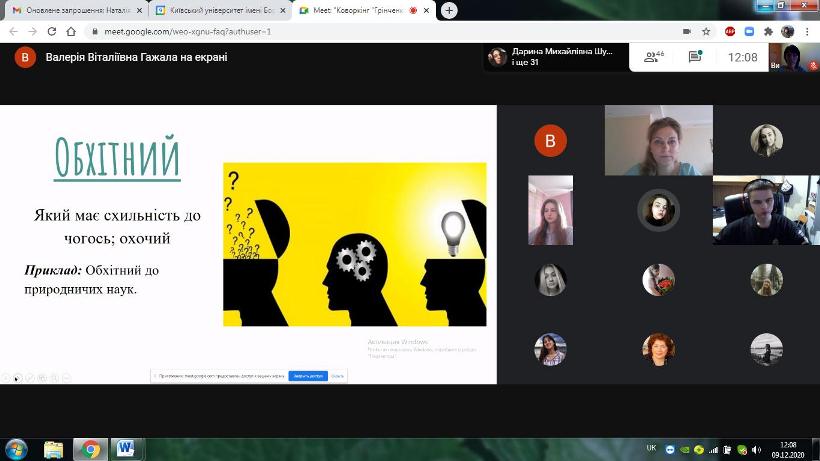Switch to the Gmail invitation tab

[x=70, y=10]
